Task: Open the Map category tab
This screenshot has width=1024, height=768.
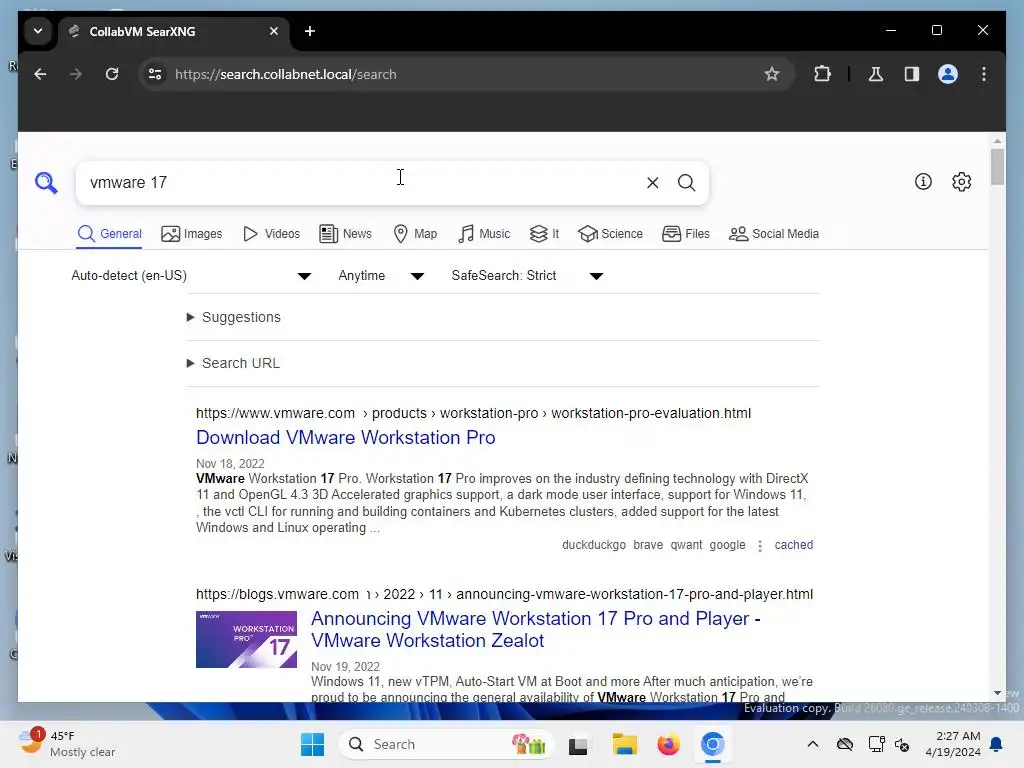Action: 415,234
